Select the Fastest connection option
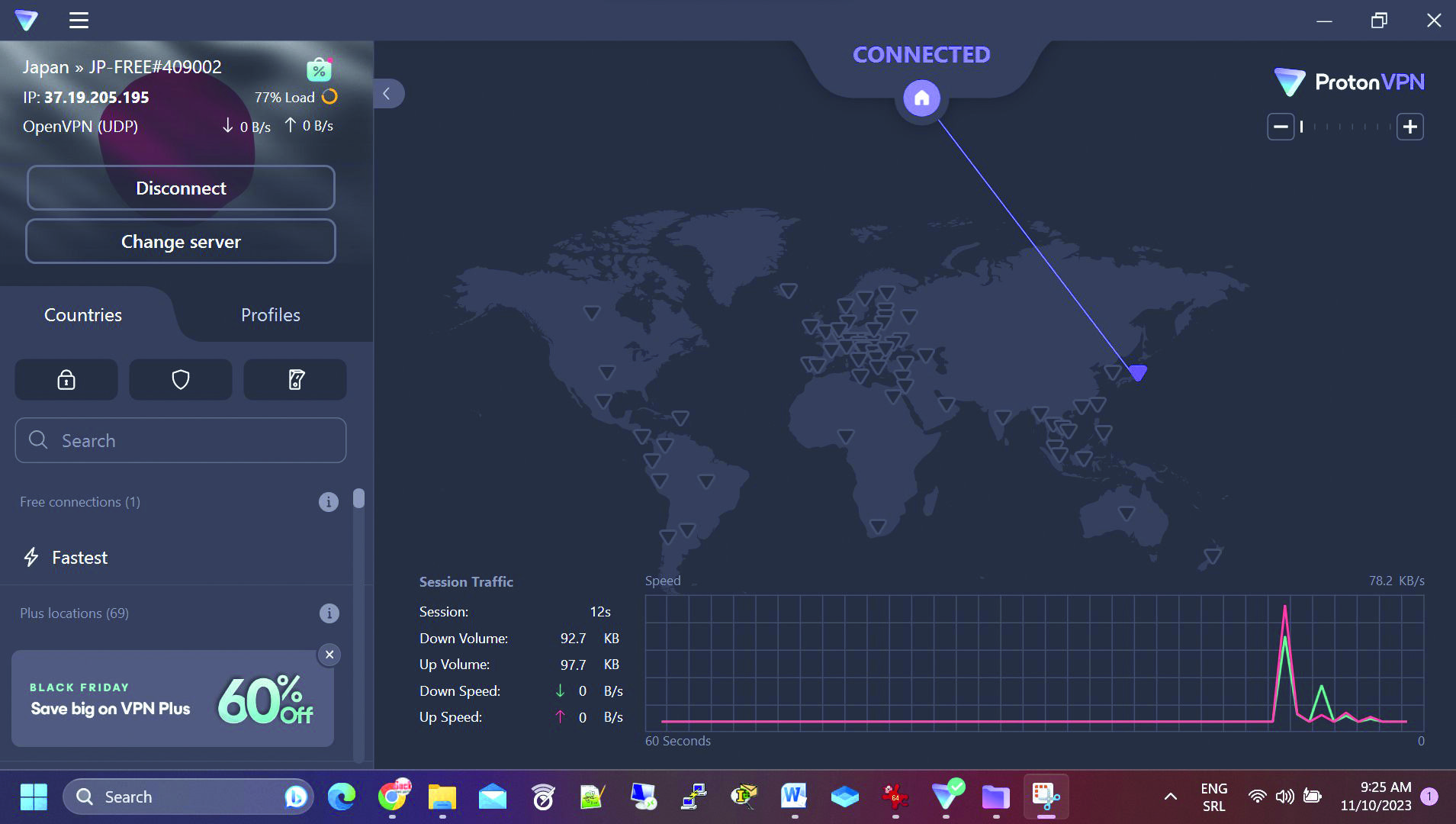The image size is (1456, 824). tap(79, 558)
